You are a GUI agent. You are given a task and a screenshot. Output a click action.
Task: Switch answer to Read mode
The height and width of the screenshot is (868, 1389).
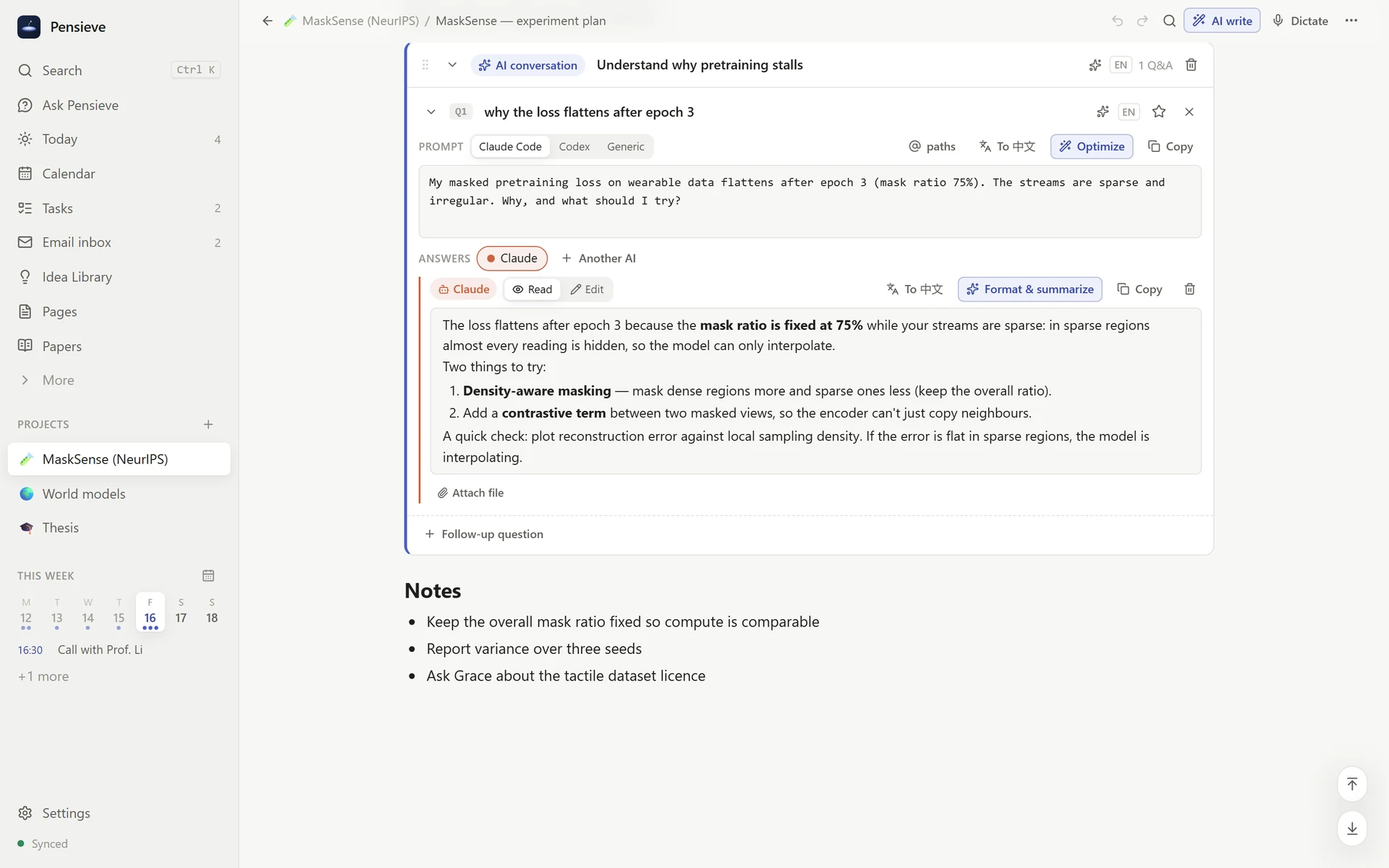[532, 289]
